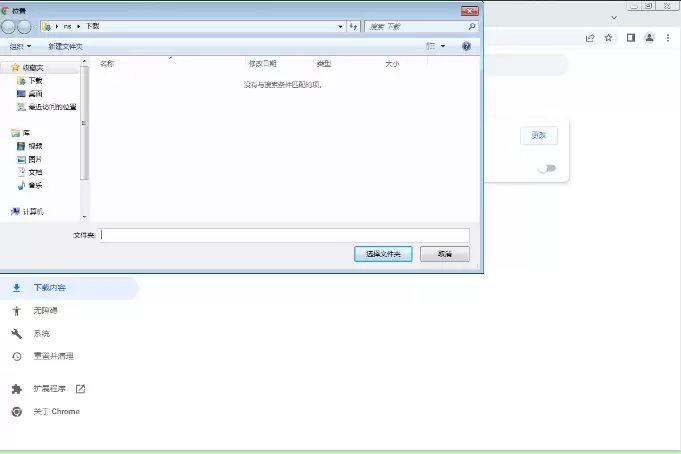
Task: Bookmark this page with the star icon
Action: (x=608, y=38)
